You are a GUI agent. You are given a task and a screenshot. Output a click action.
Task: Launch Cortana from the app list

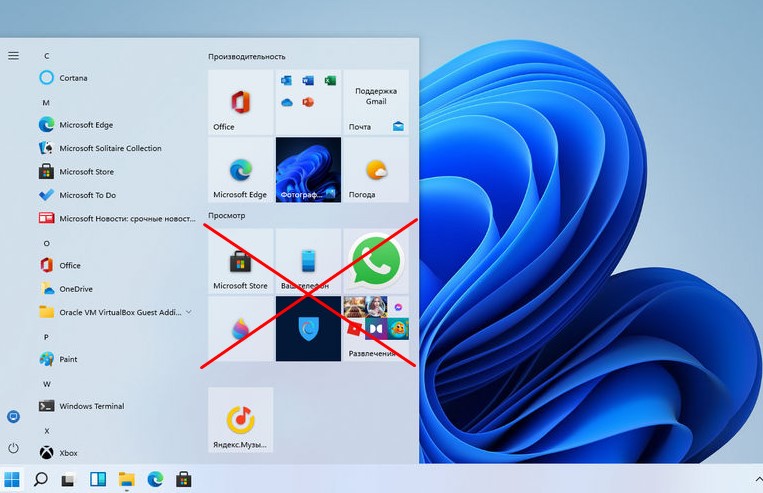117,78
